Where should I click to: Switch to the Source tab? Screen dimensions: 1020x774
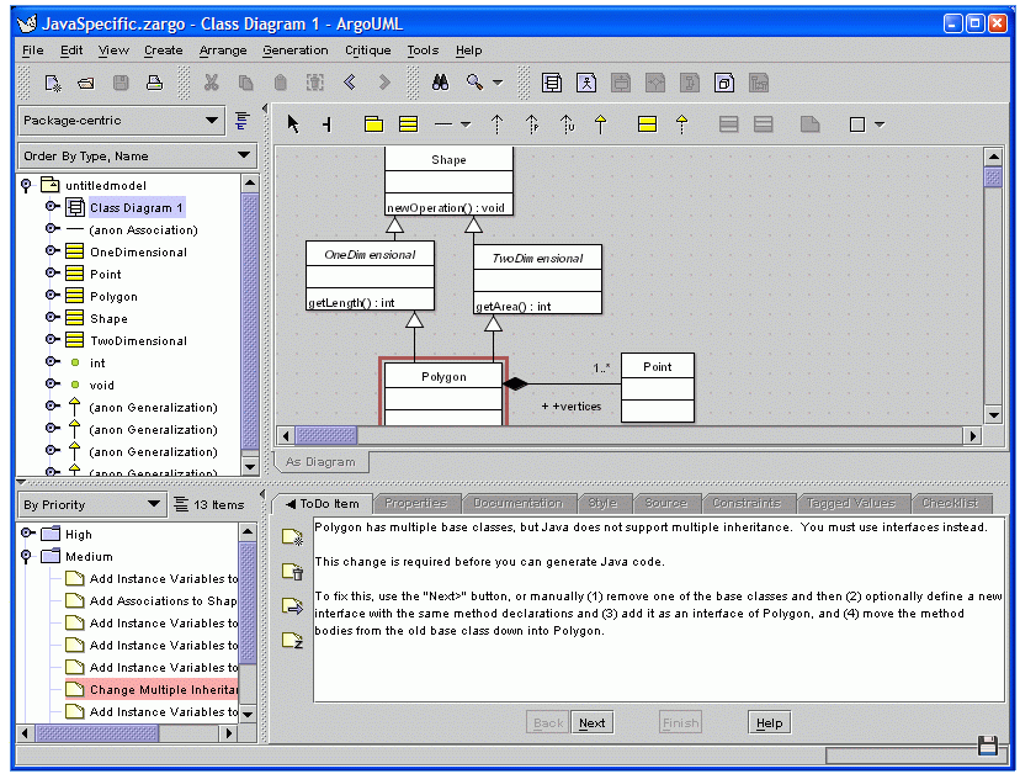coord(665,503)
